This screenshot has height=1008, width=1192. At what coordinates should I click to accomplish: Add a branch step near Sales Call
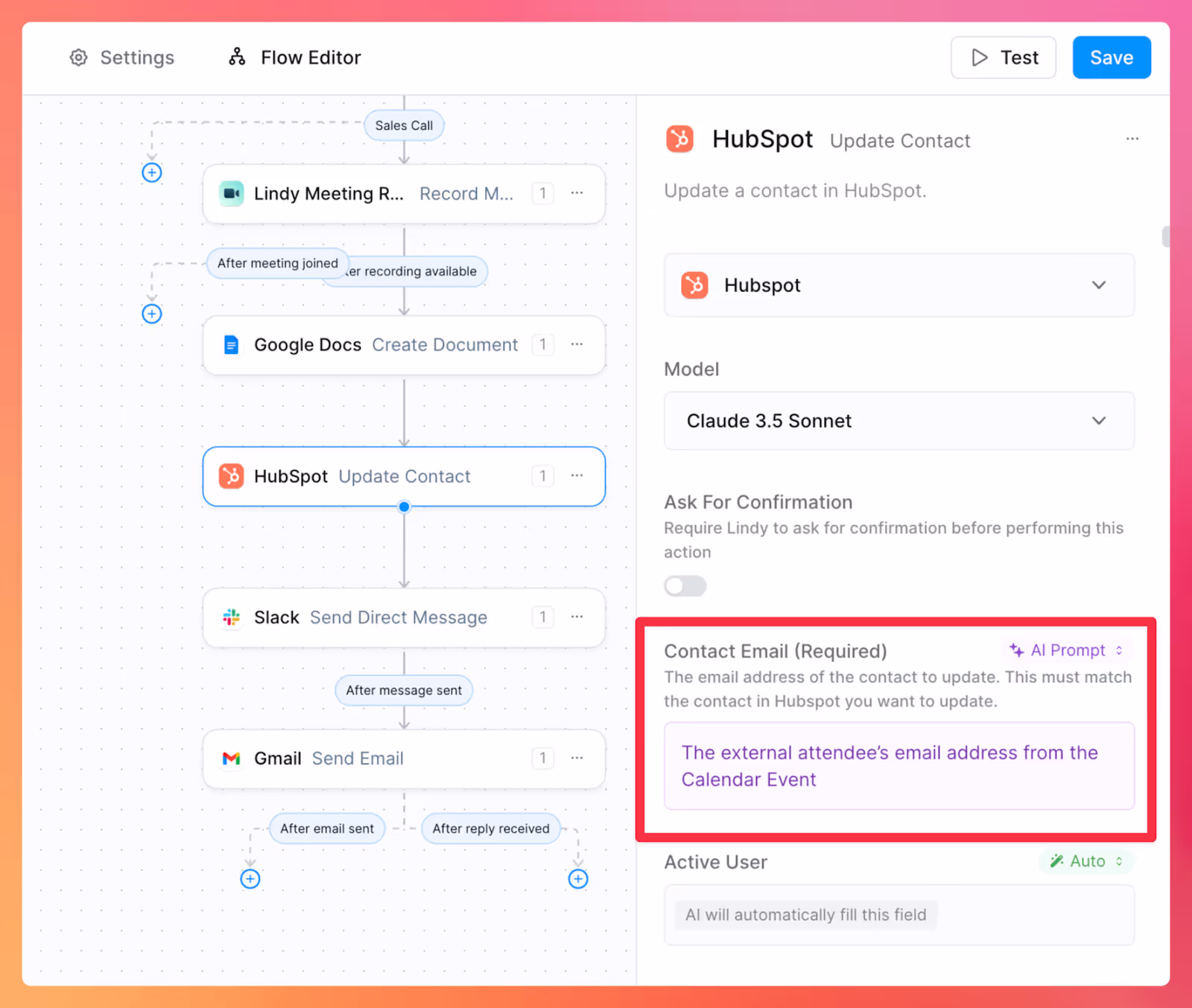tap(152, 173)
